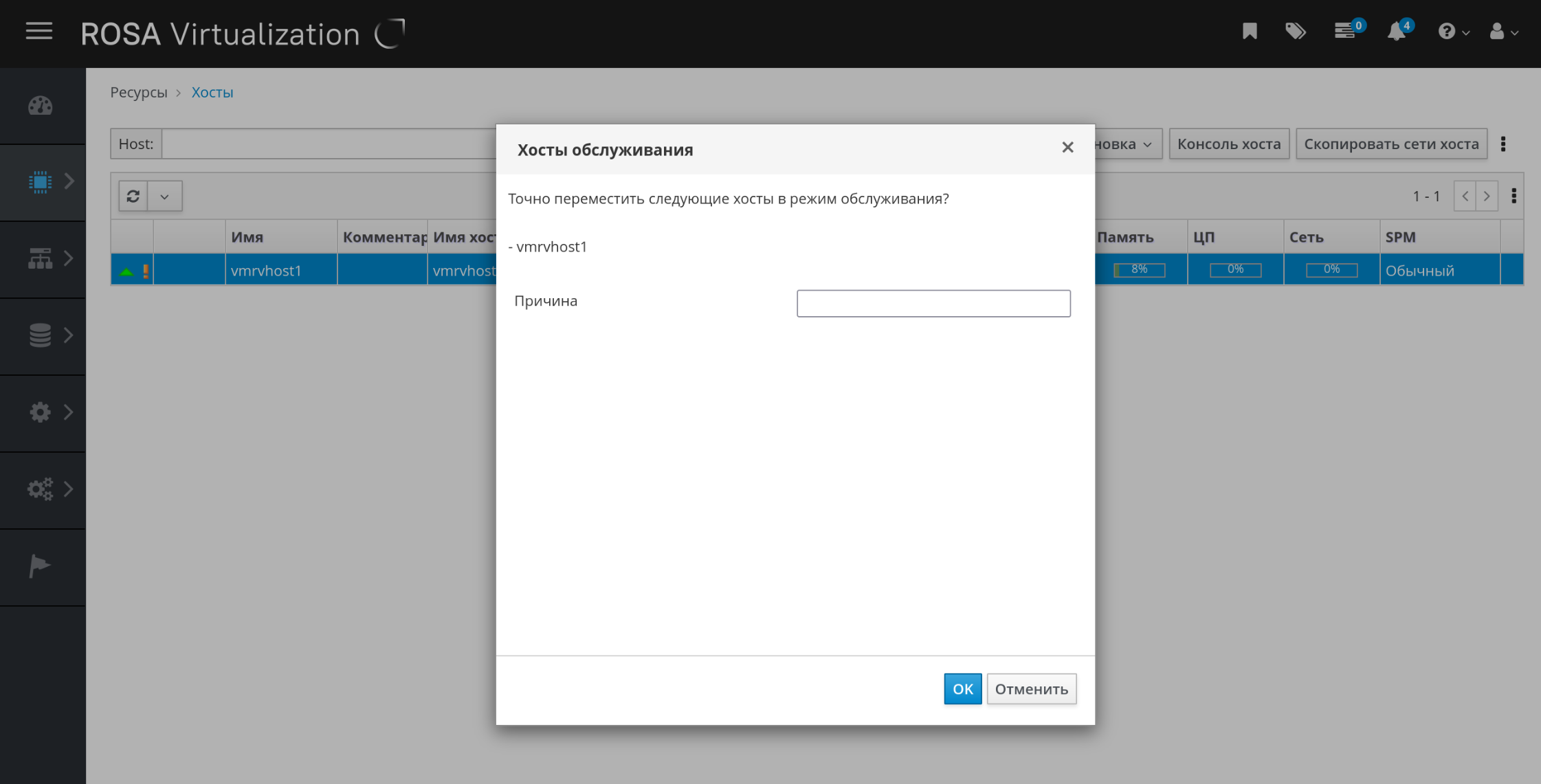Open the notifications bell icon
Viewport: 1541px width, 784px height.
pyautogui.click(x=1396, y=32)
